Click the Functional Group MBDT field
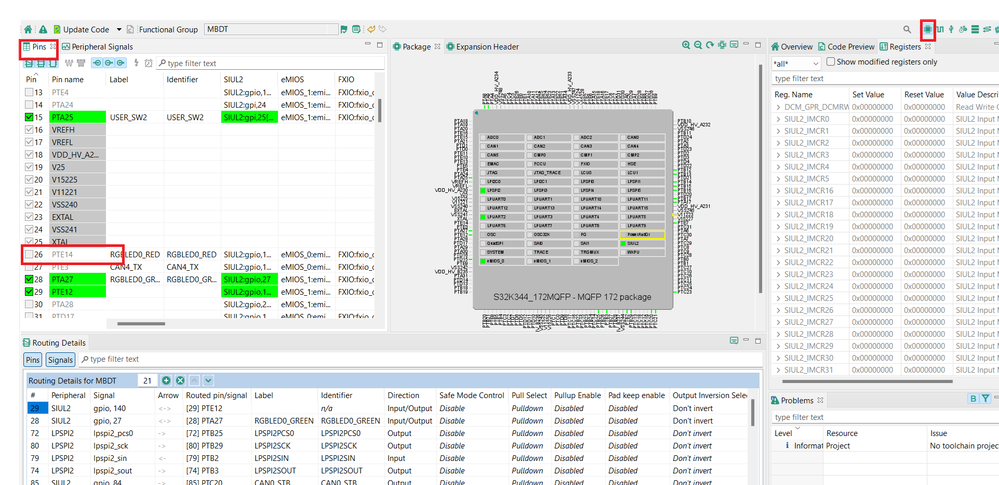Image resolution: width=999 pixels, height=485 pixels. click(270, 29)
